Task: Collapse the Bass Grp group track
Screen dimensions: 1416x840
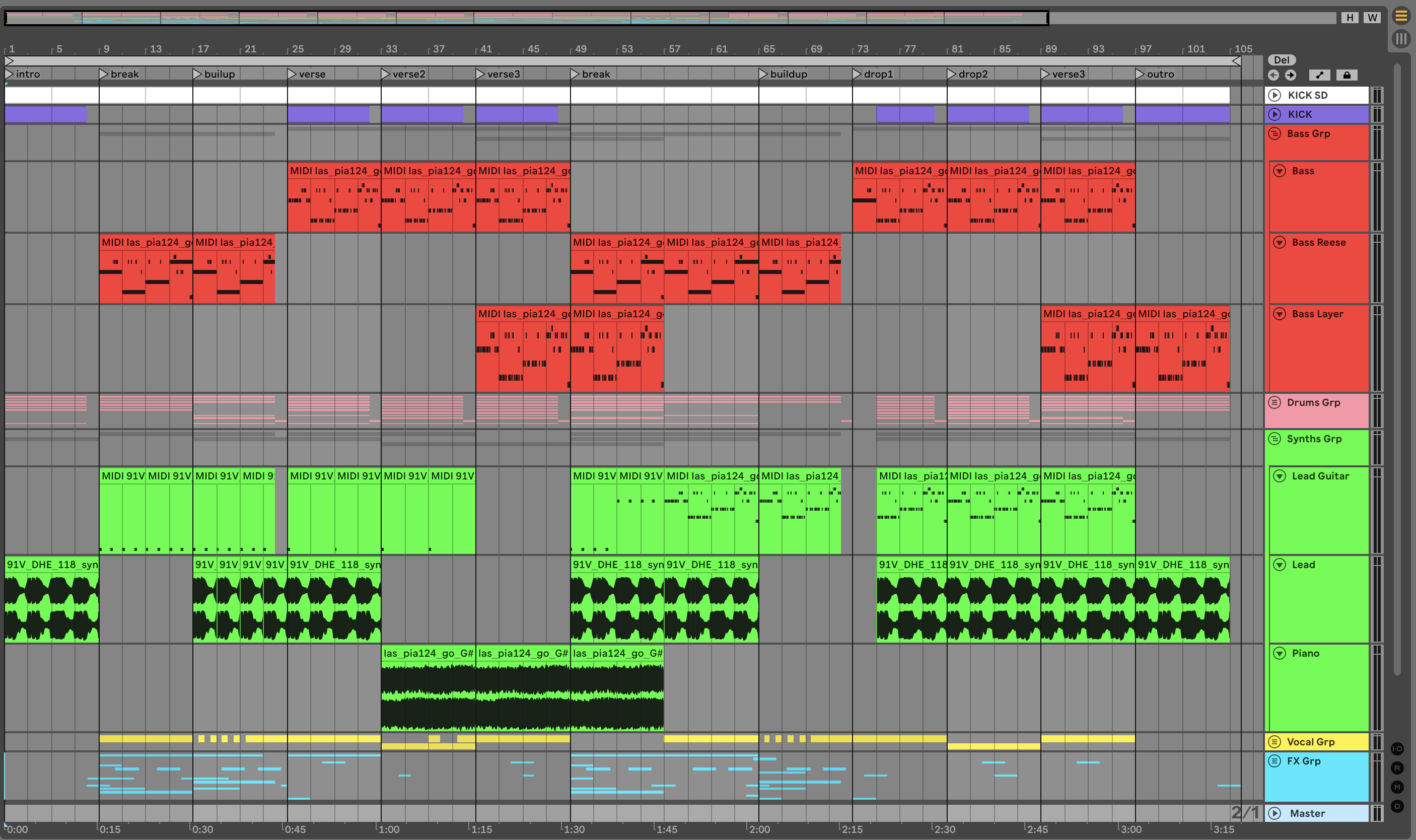Action: [x=1275, y=133]
